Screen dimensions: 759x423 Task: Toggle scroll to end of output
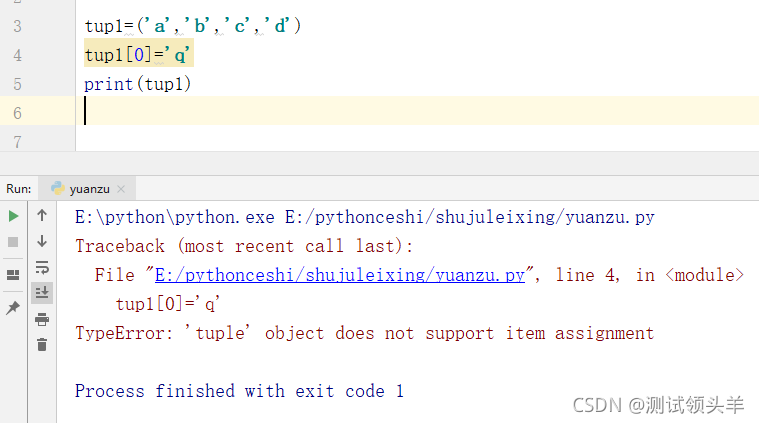42,293
